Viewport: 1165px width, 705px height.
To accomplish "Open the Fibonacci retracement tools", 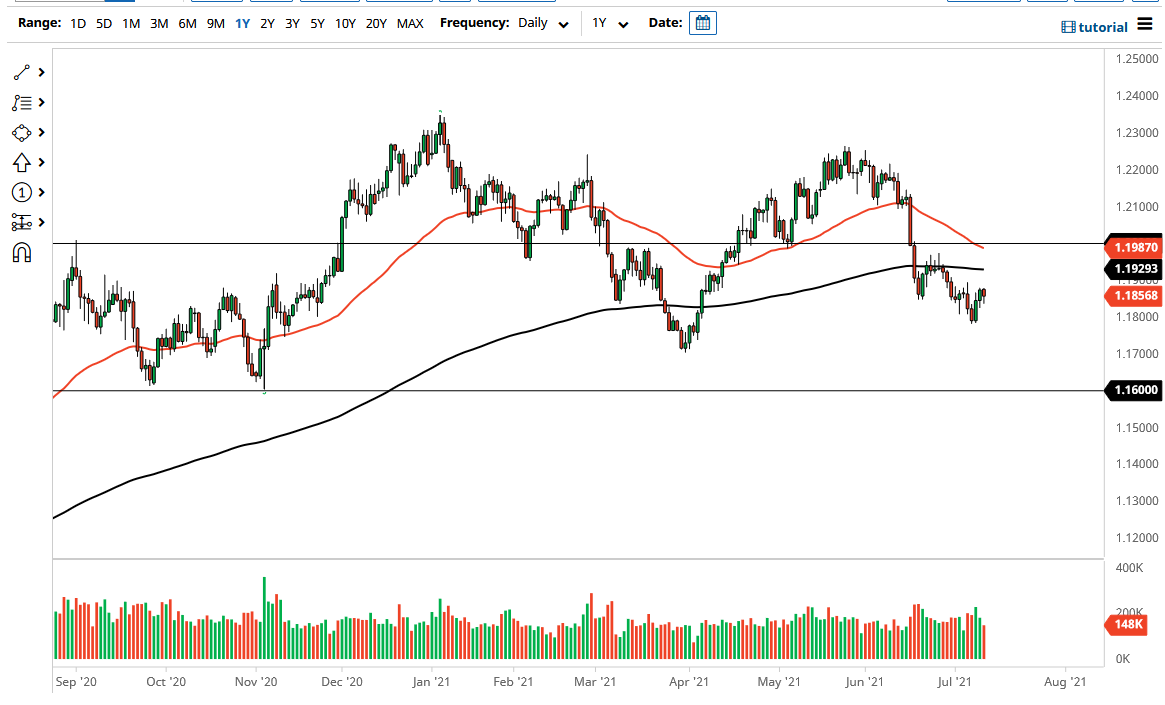I will [x=21, y=103].
